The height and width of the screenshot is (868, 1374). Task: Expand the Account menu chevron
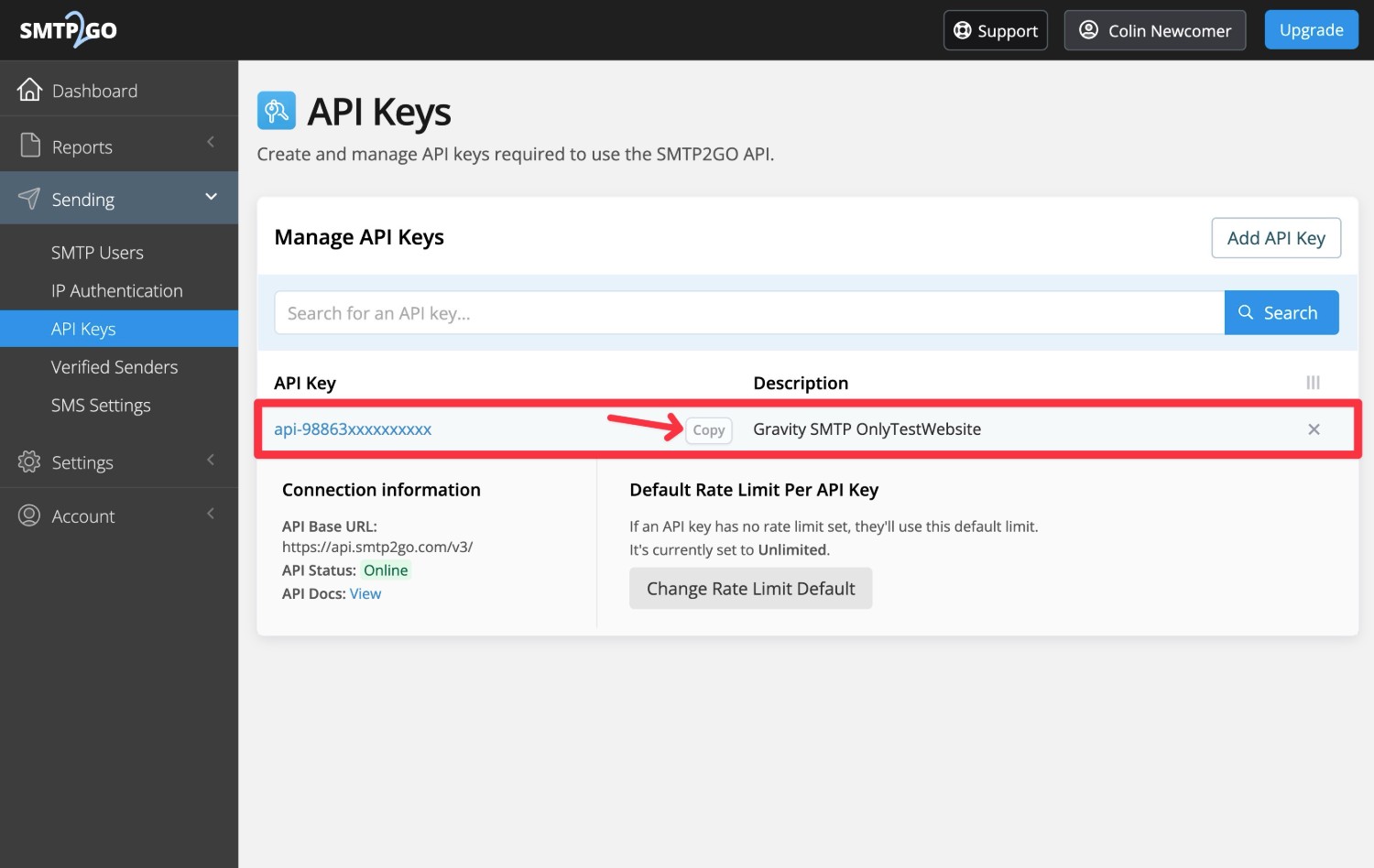211,513
